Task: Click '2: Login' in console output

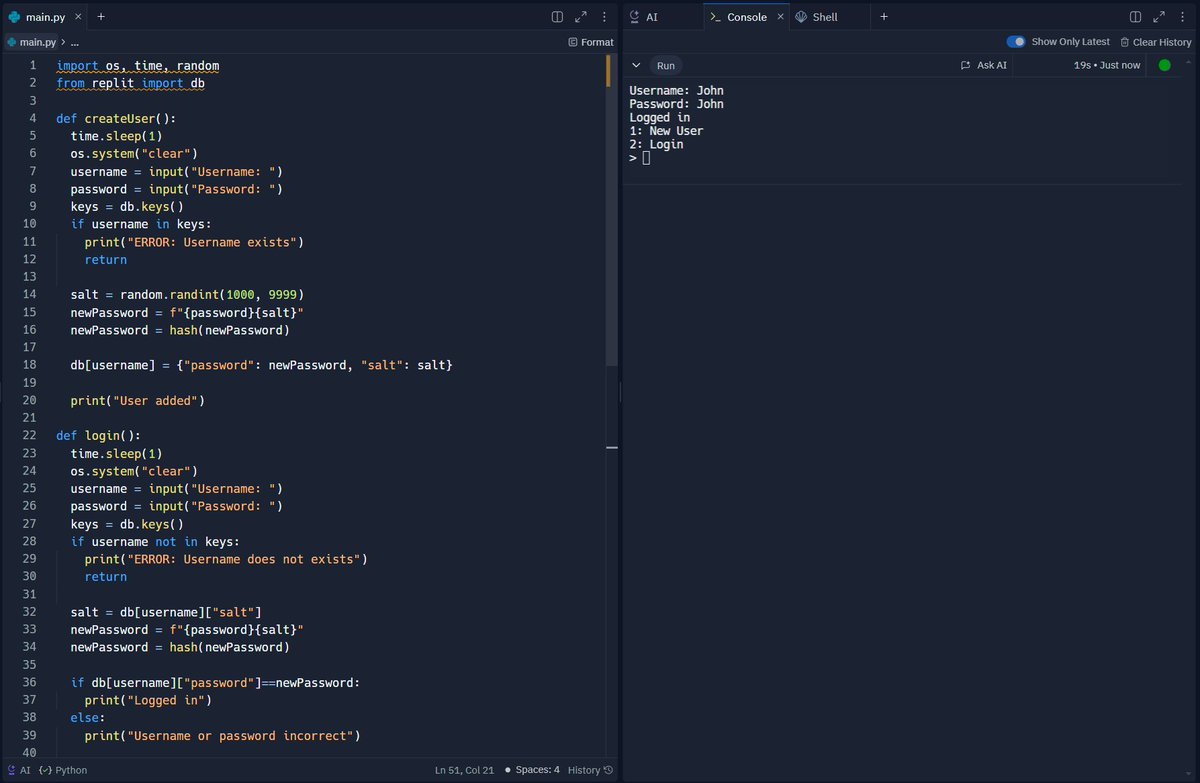Action: (656, 144)
